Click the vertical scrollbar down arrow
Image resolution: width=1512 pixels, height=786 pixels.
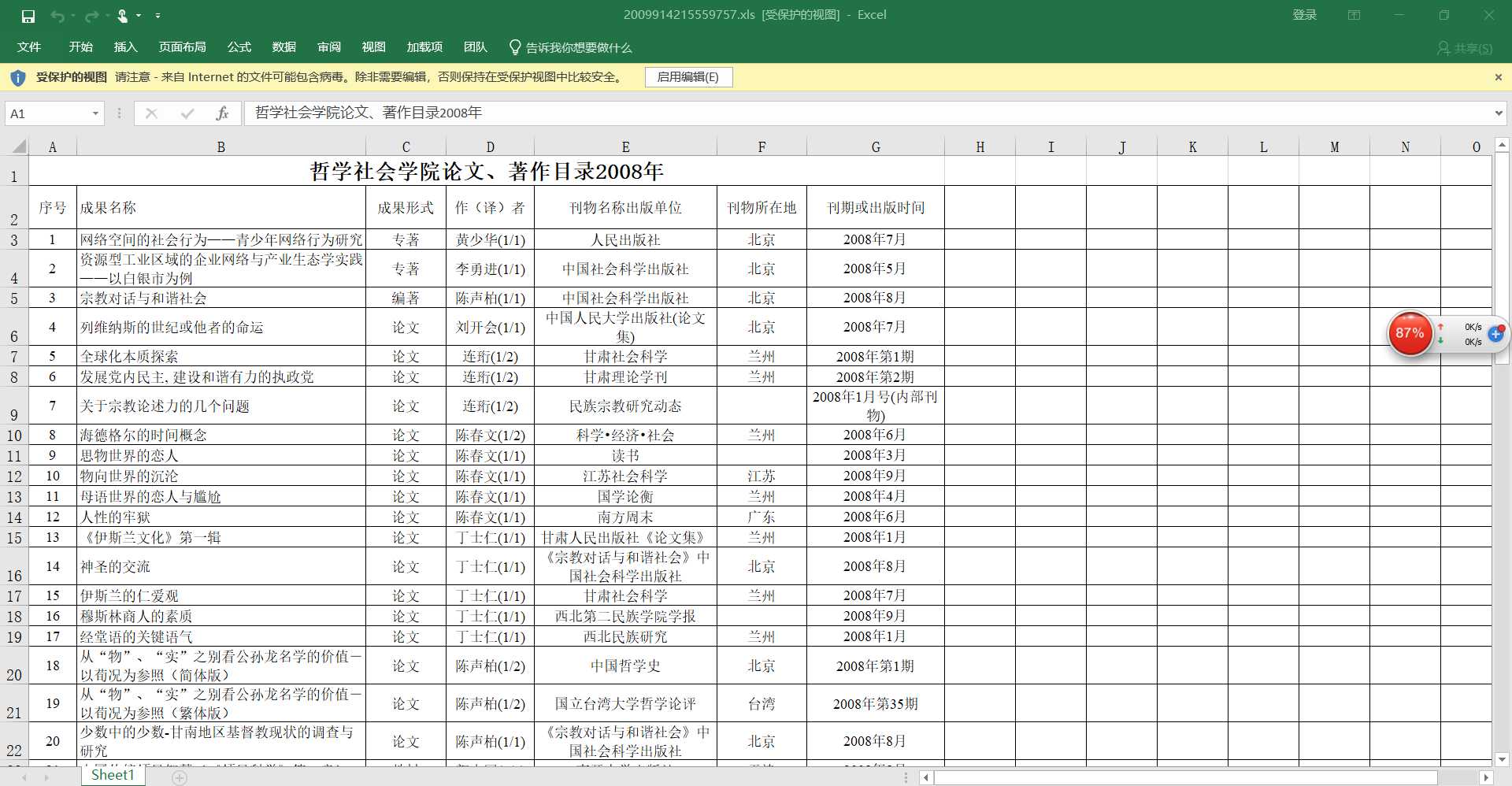pyautogui.click(x=1502, y=759)
